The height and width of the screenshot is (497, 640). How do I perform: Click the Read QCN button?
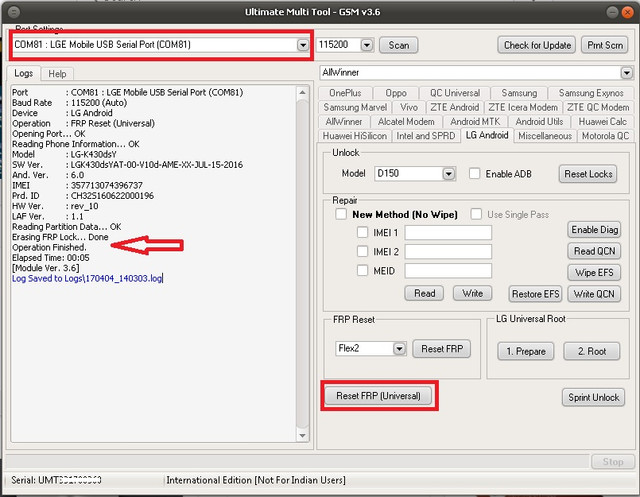pos(594,251)
